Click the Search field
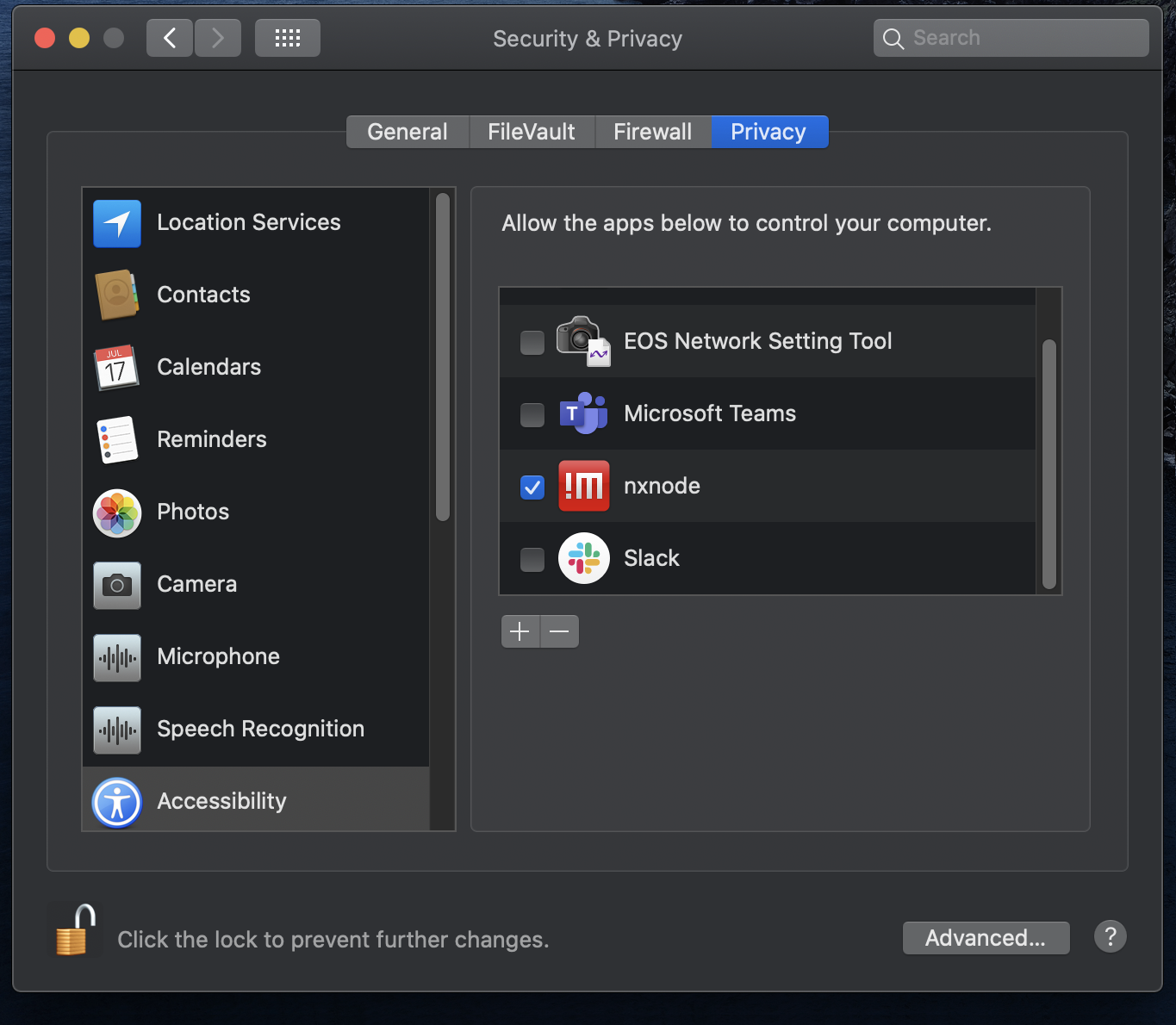1176x1025 pixels. click(1011, 38)
